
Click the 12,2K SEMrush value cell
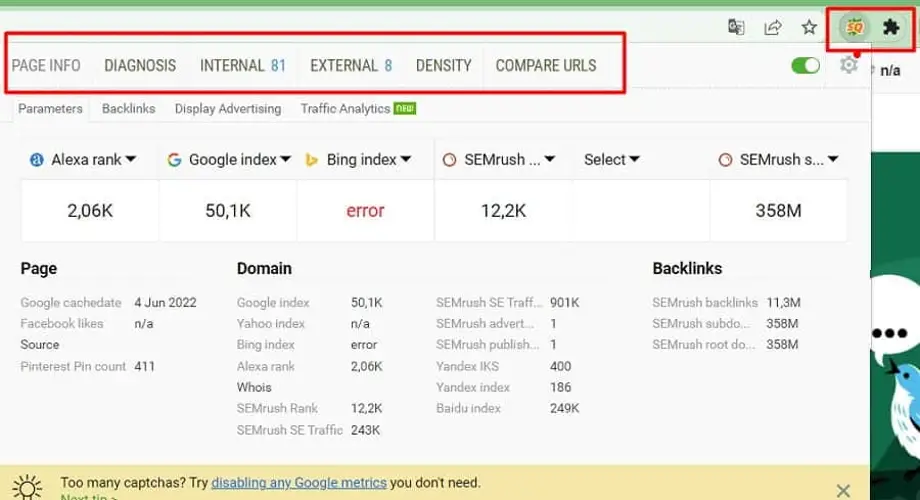click(503, 211)
